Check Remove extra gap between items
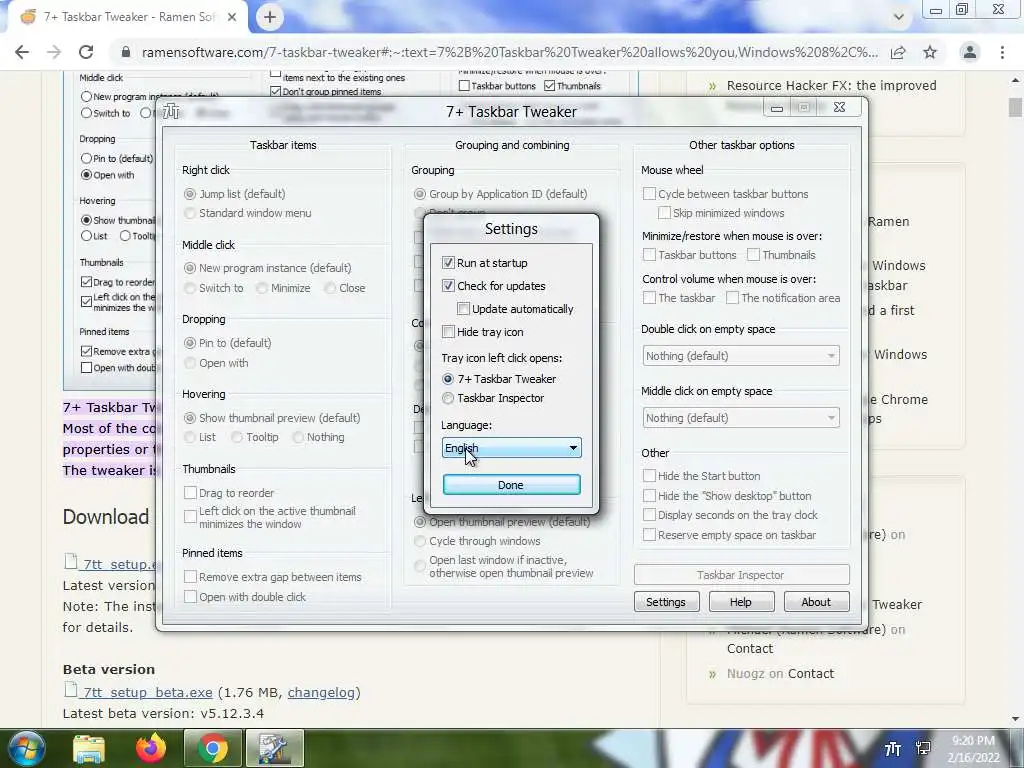1024x768 pixels. coord(190,577)
